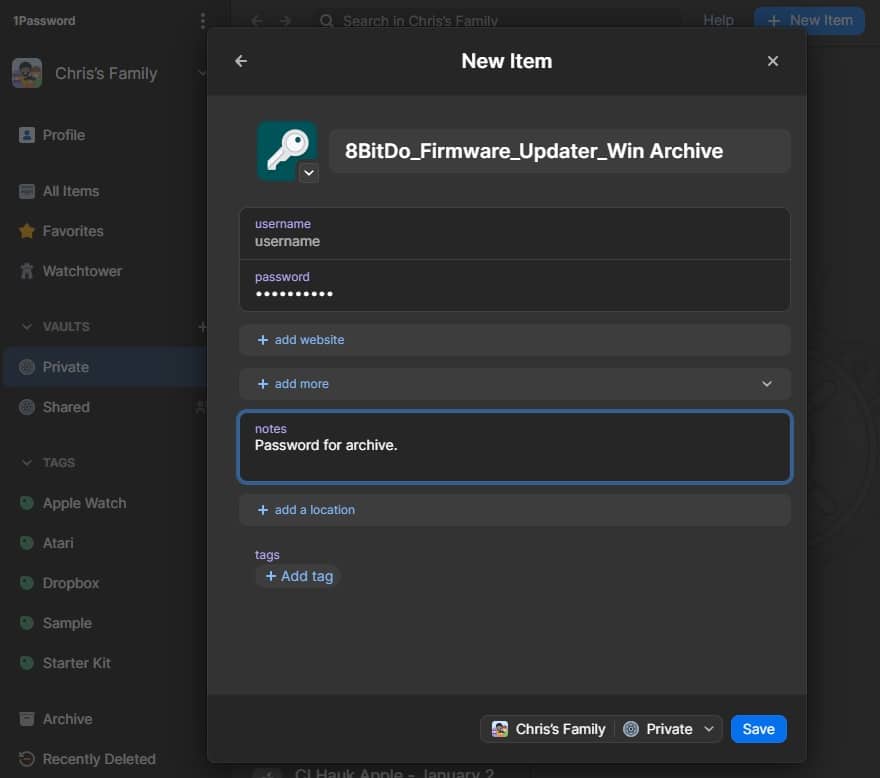The image size is (880, 778).
Task: Click the search magnifier icon
Action: [326, 21]
